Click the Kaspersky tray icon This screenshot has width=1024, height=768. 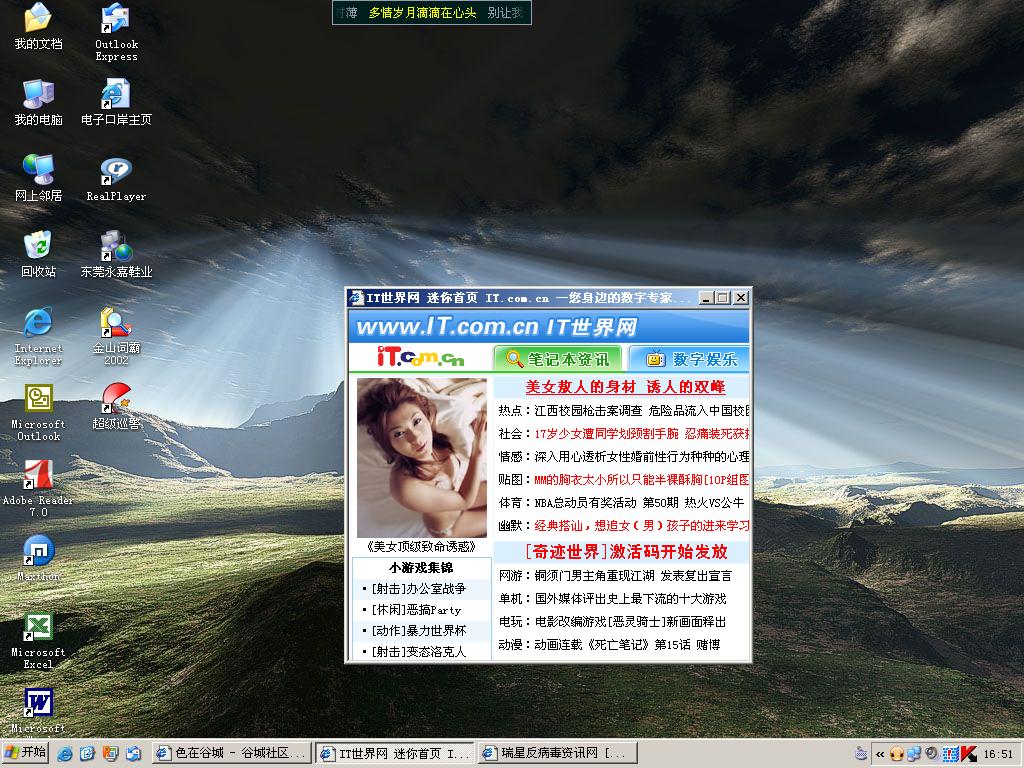pyautogui.click(x=969, y=754)
